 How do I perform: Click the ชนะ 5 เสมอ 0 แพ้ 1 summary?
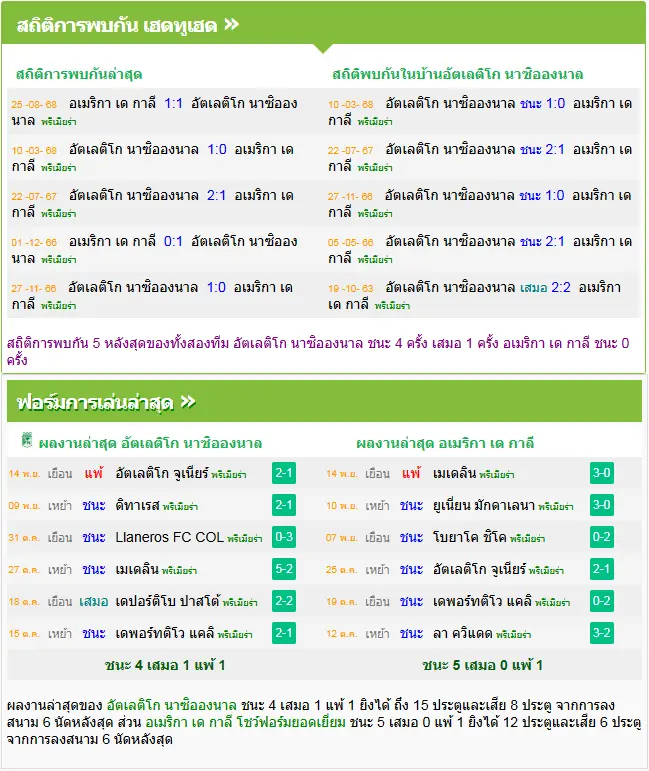[482, 665]
